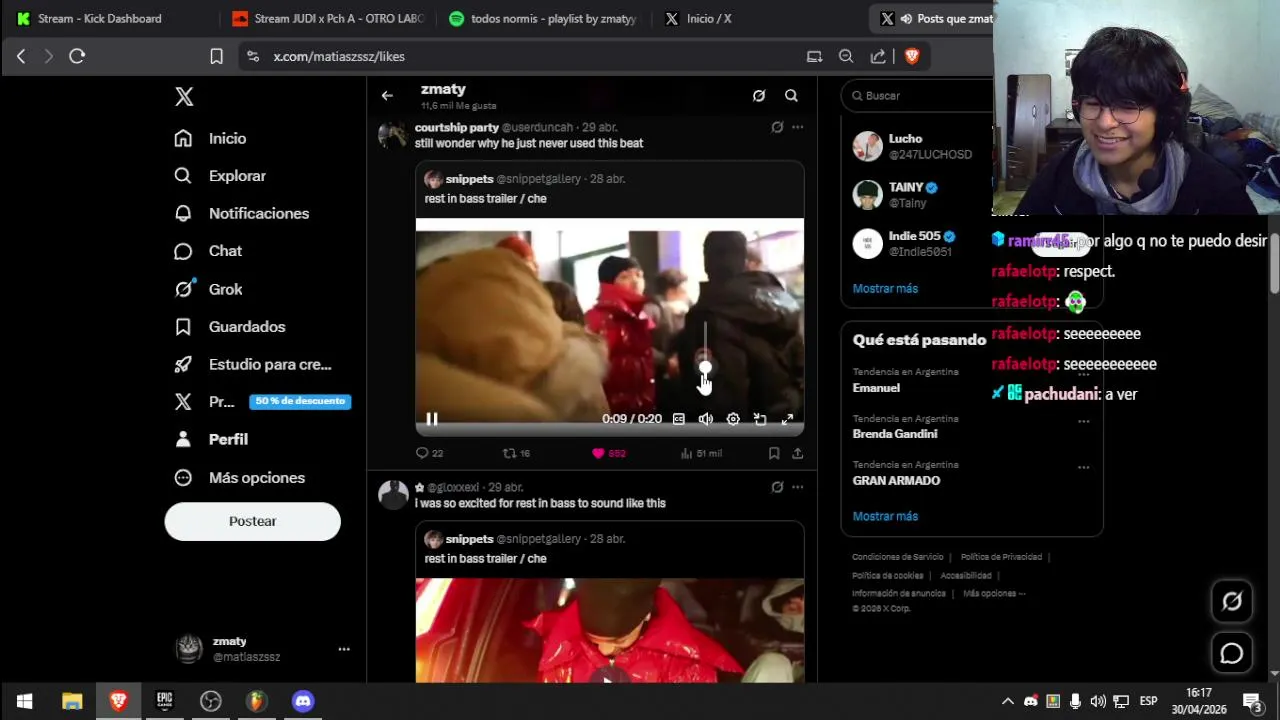
Task: Click back arrow in profile header
Action: coord(387,96)
